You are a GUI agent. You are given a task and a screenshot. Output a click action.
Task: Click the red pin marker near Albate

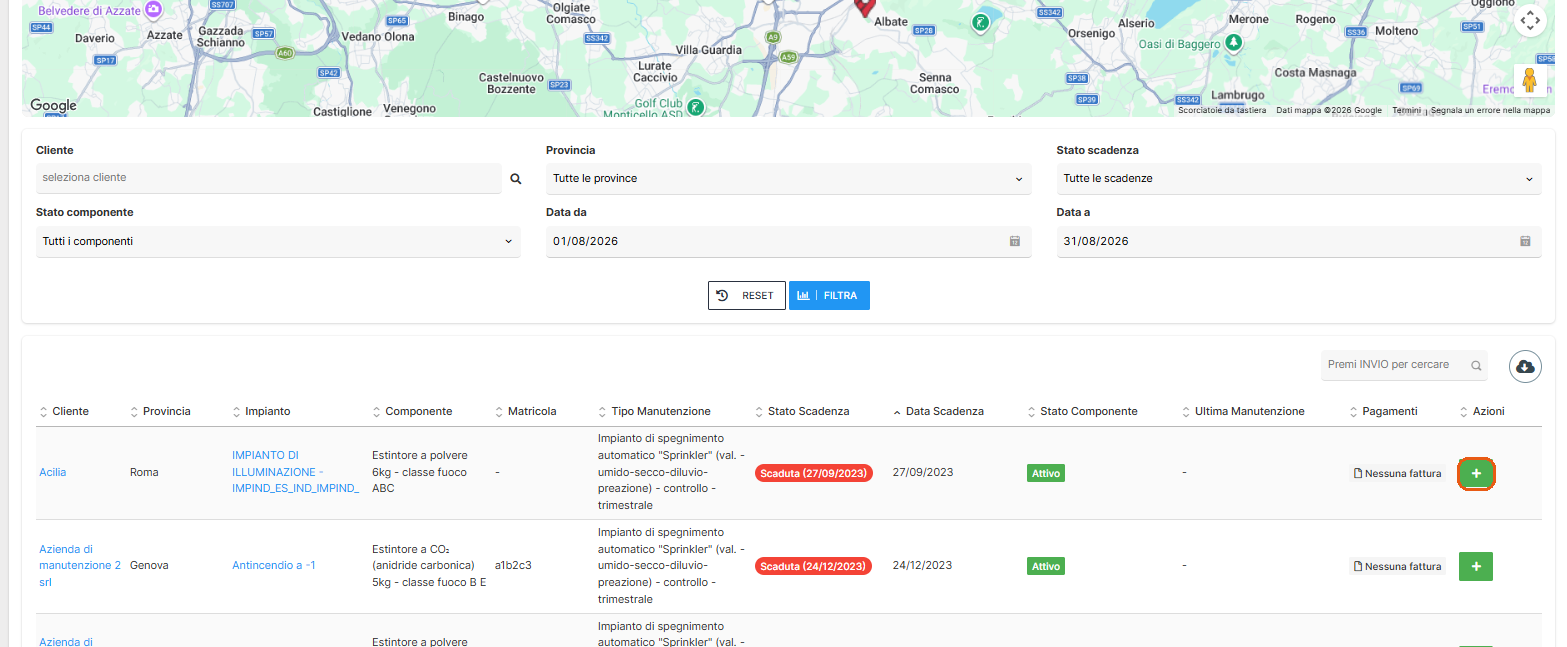(865, 7)
